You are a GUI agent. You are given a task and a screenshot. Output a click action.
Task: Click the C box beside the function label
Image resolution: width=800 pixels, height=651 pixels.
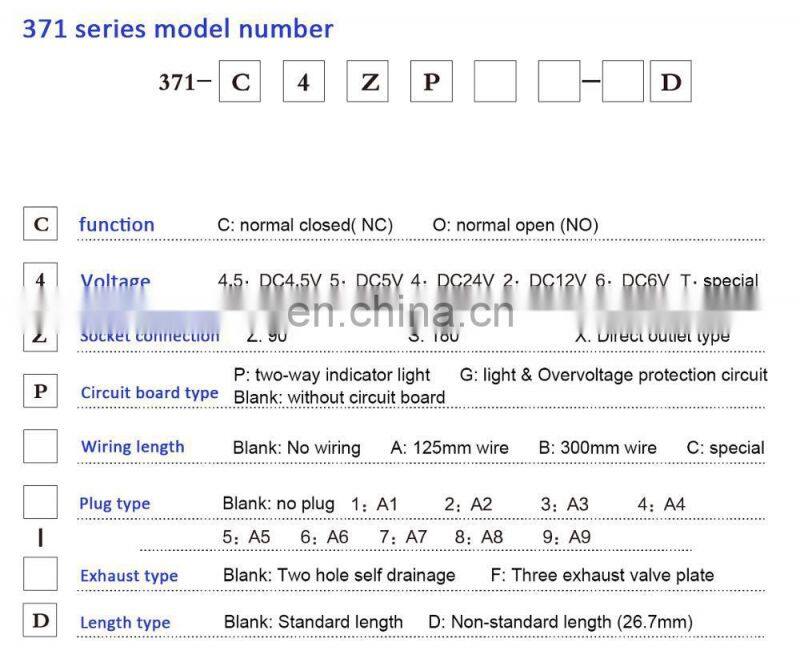pyautogui.click(x=40, y=224)
